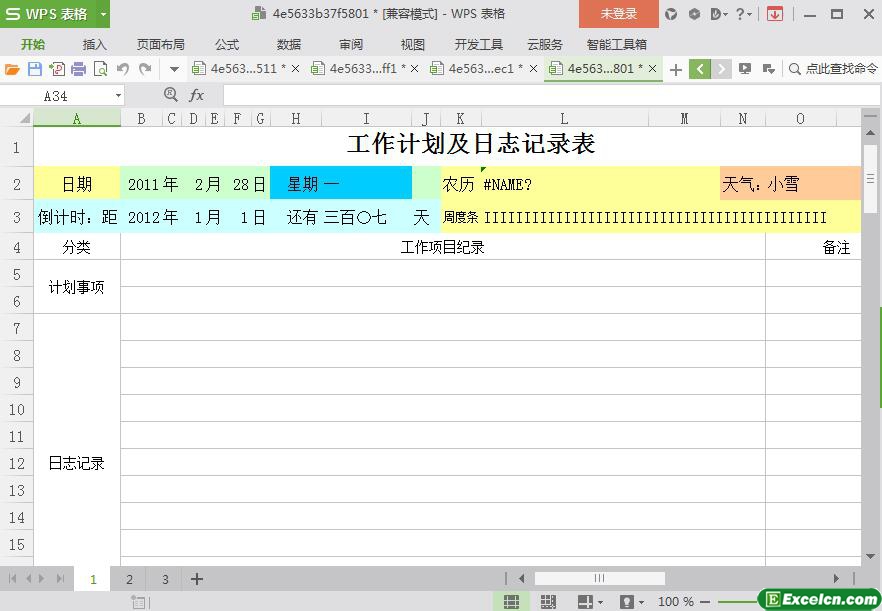This screenshot has height=611, width=882.
Task: Add a new sheet with plus icon
Action: [197, 579]
